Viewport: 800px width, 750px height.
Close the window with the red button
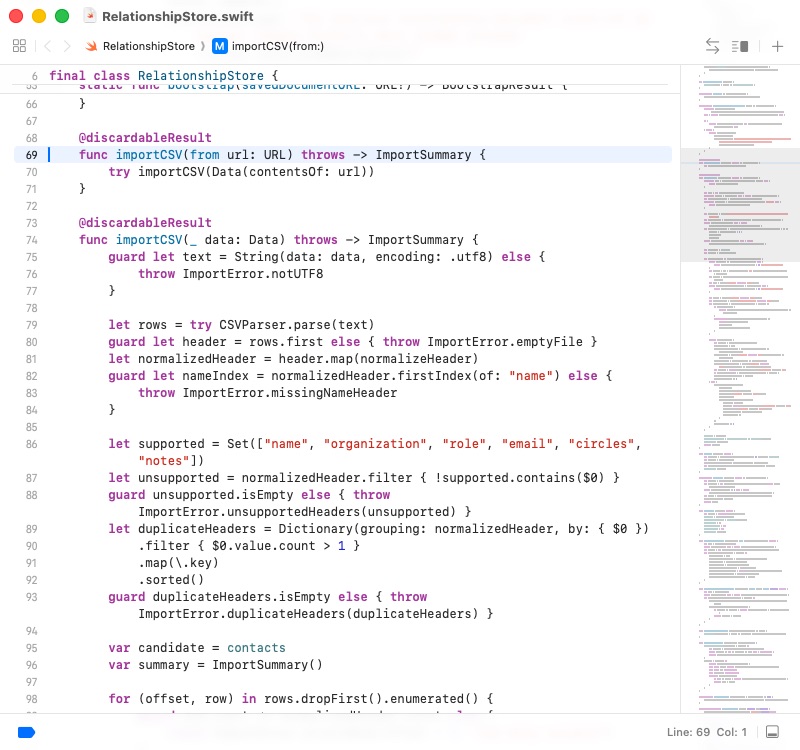point(16,16)
